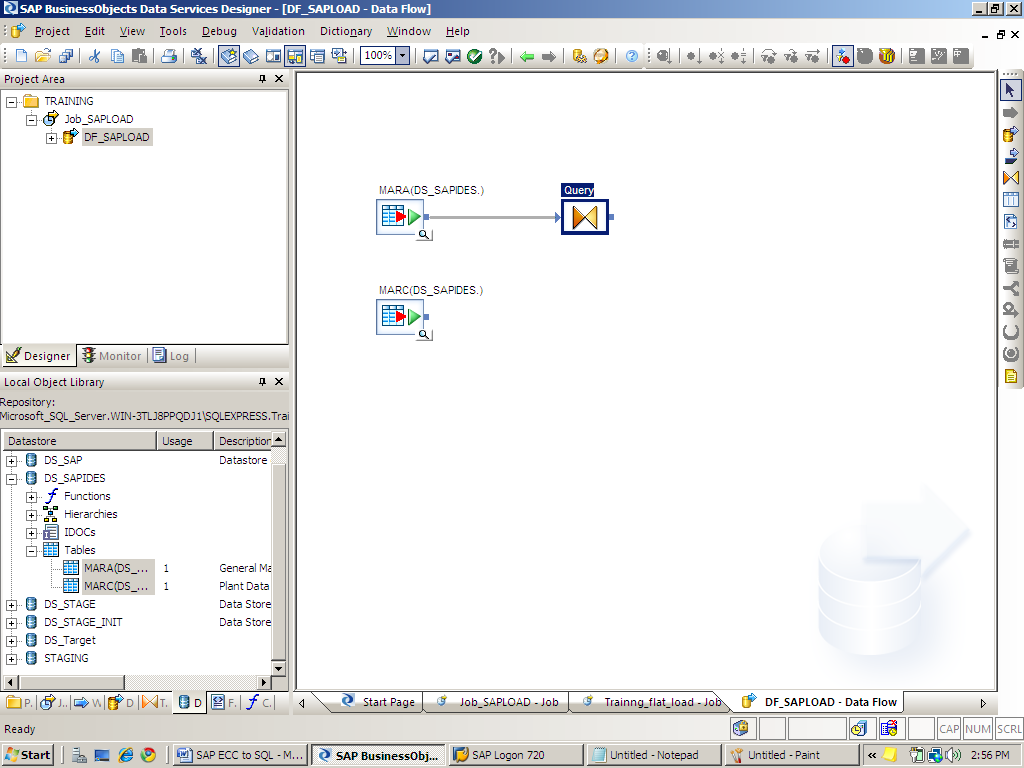Select the Annotation note palette icon
Viewport: 1024px width, 768px height.
[1011, 376]
